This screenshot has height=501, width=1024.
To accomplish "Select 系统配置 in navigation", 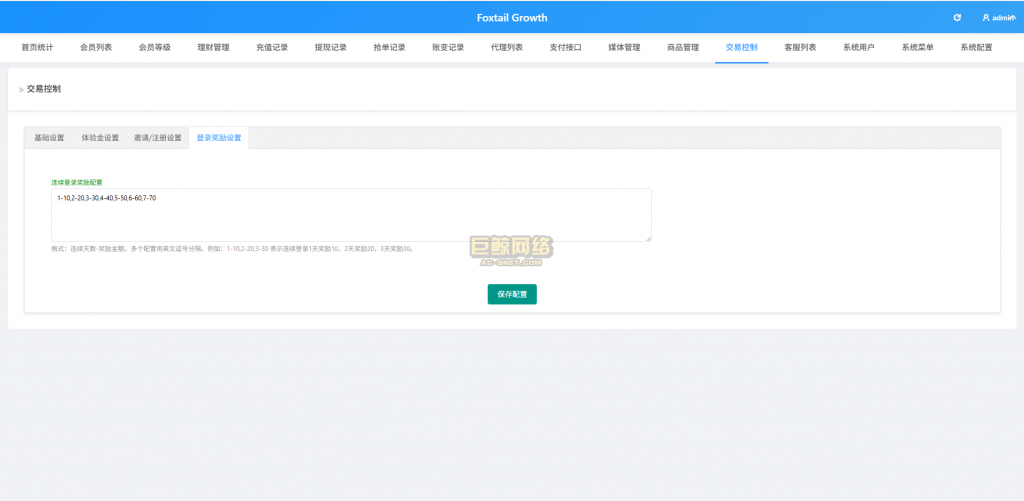I will click(x=976, y=48).
